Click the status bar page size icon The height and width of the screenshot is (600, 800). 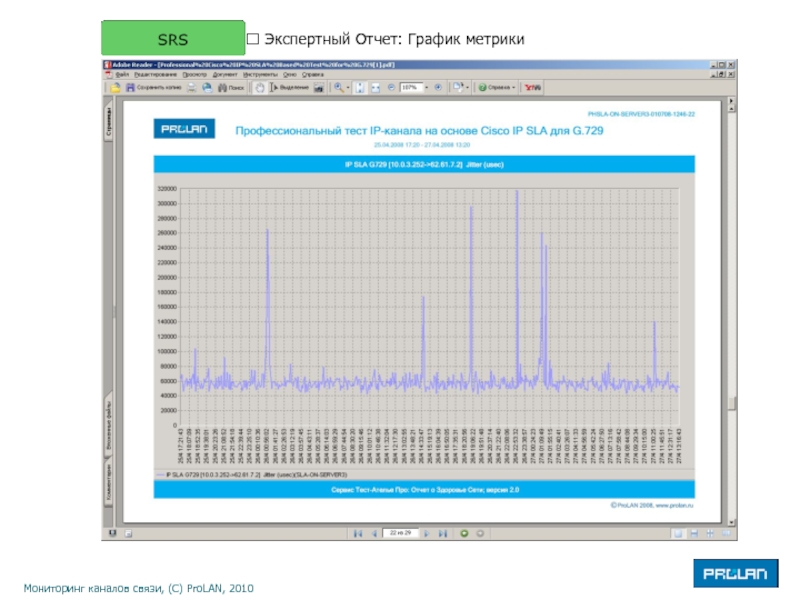coord(129,534)
